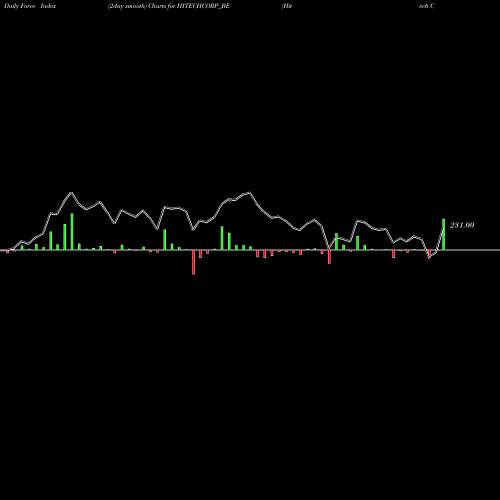This screenshot has height=500, width=500.
Task: Click the 'Daily Force Index' title text
Action: pos(30,6)
